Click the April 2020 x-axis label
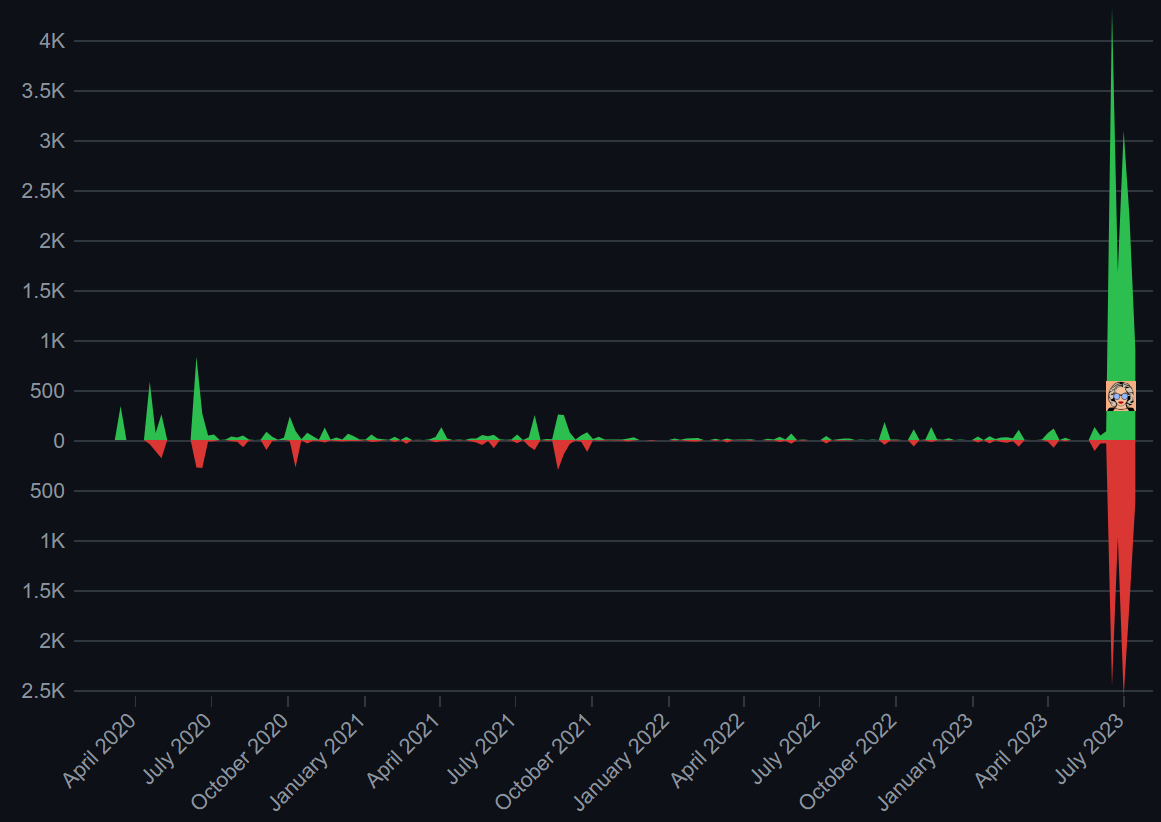Image resolution: width=1161 pixels, height=822 pixels. tap(100, 750)
